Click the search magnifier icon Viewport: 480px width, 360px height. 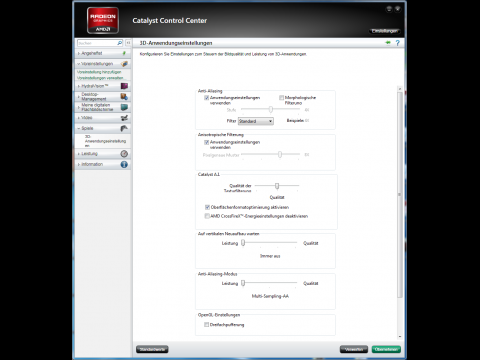120,43
